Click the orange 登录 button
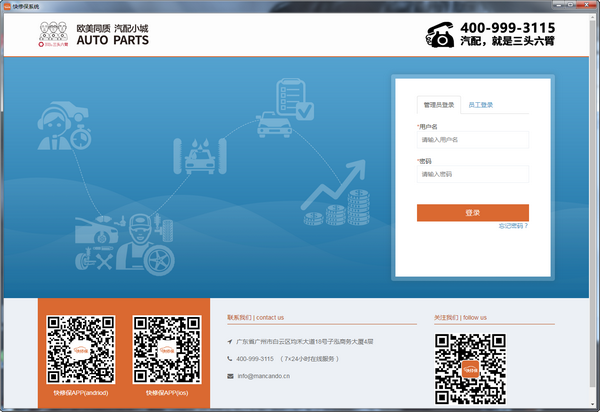This screenshot has height=412, width=600. [473, 213]
